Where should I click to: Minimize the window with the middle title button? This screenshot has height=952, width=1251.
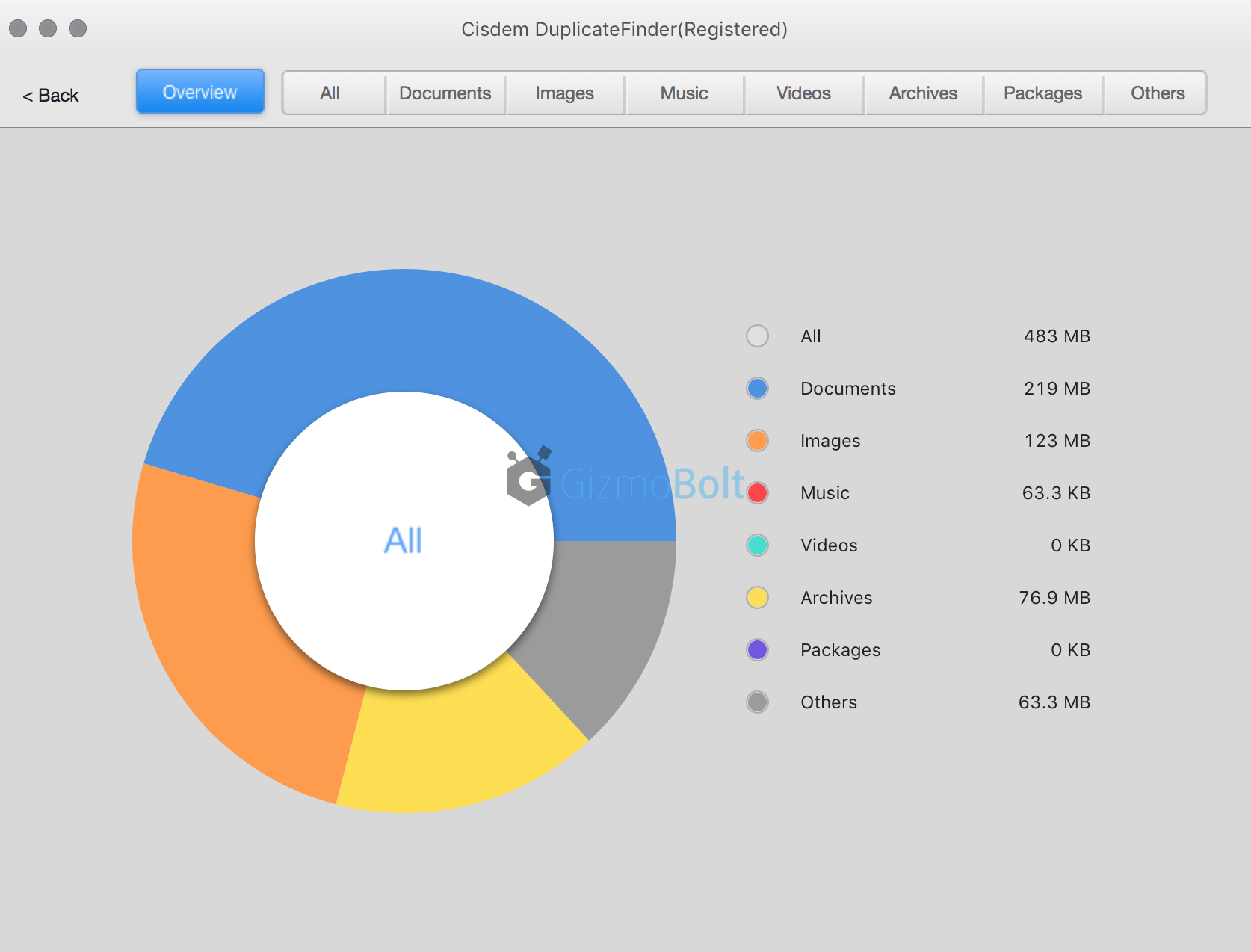(48, 28)
